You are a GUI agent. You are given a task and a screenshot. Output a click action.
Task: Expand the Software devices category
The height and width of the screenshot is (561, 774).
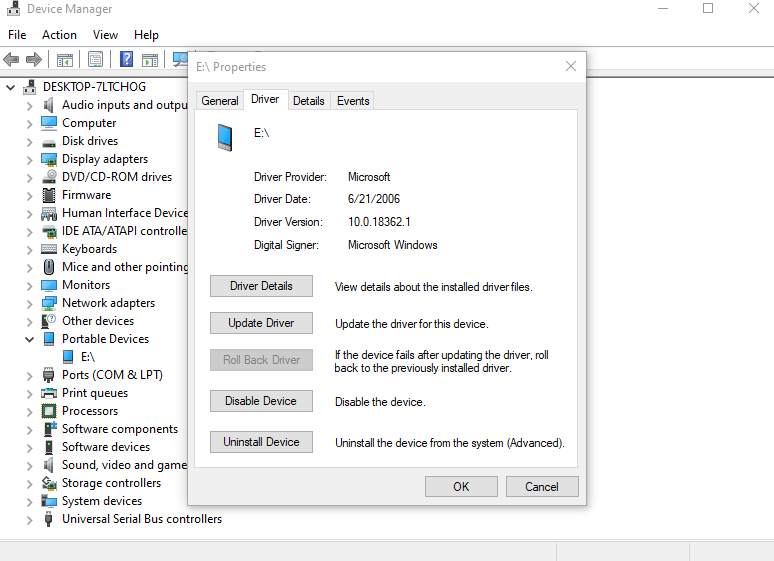point(30,447)
